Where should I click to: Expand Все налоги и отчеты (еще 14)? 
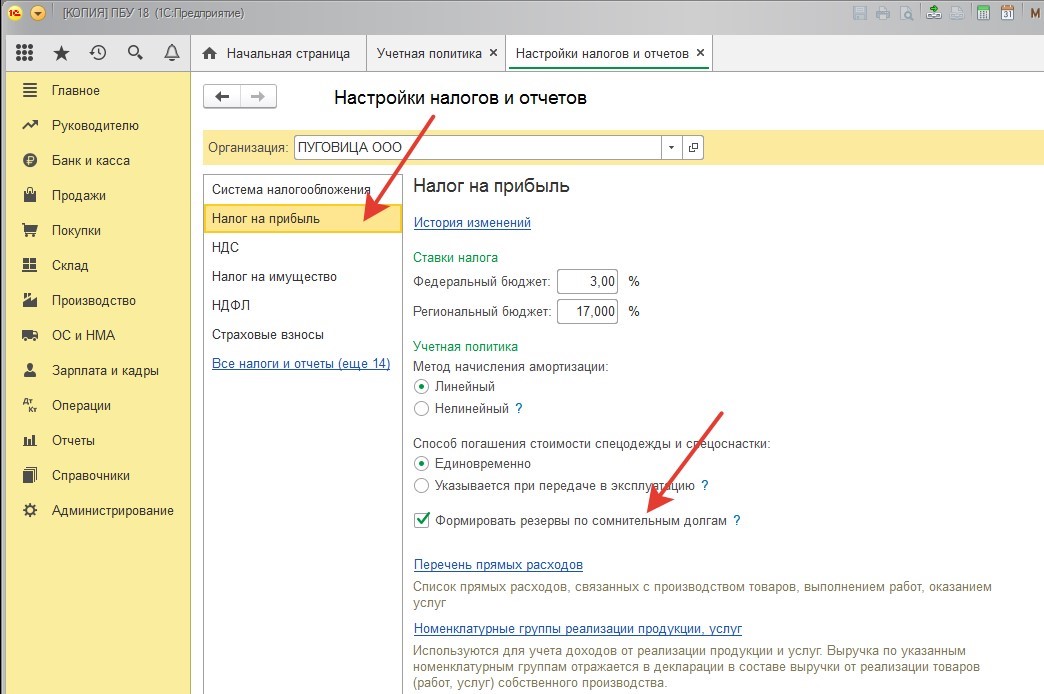(x=300, y=363)
